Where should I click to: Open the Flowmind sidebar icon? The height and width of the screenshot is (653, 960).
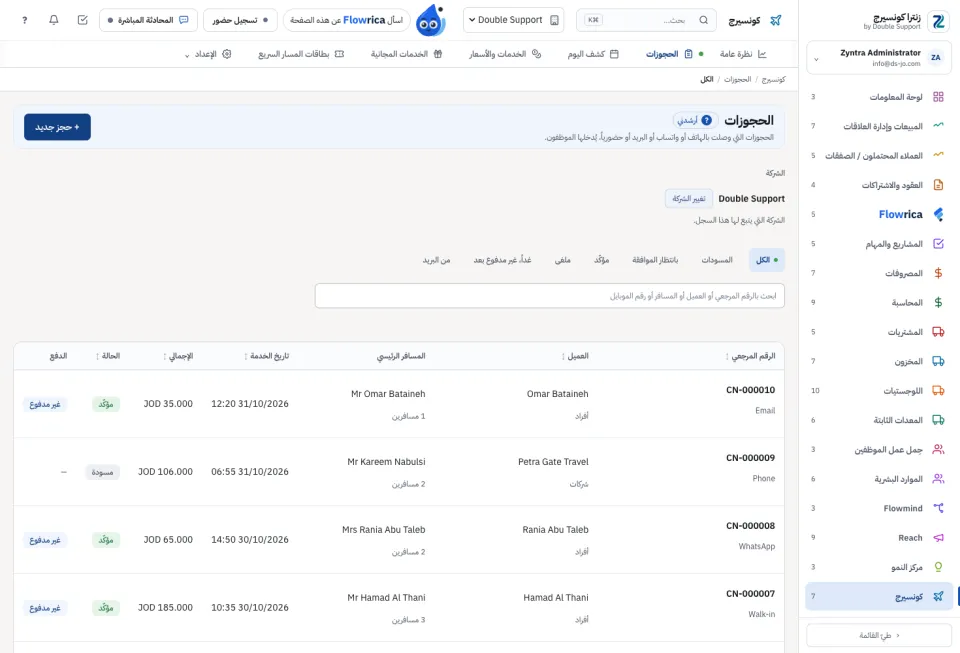point(938,508)
